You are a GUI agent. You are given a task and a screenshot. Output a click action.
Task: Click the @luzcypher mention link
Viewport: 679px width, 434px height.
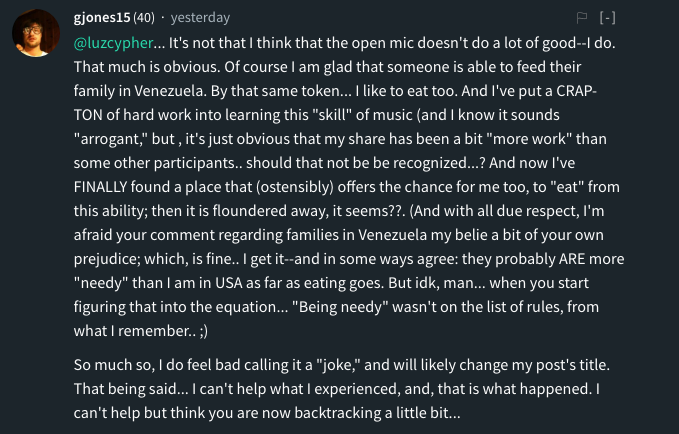coord(113,43)
